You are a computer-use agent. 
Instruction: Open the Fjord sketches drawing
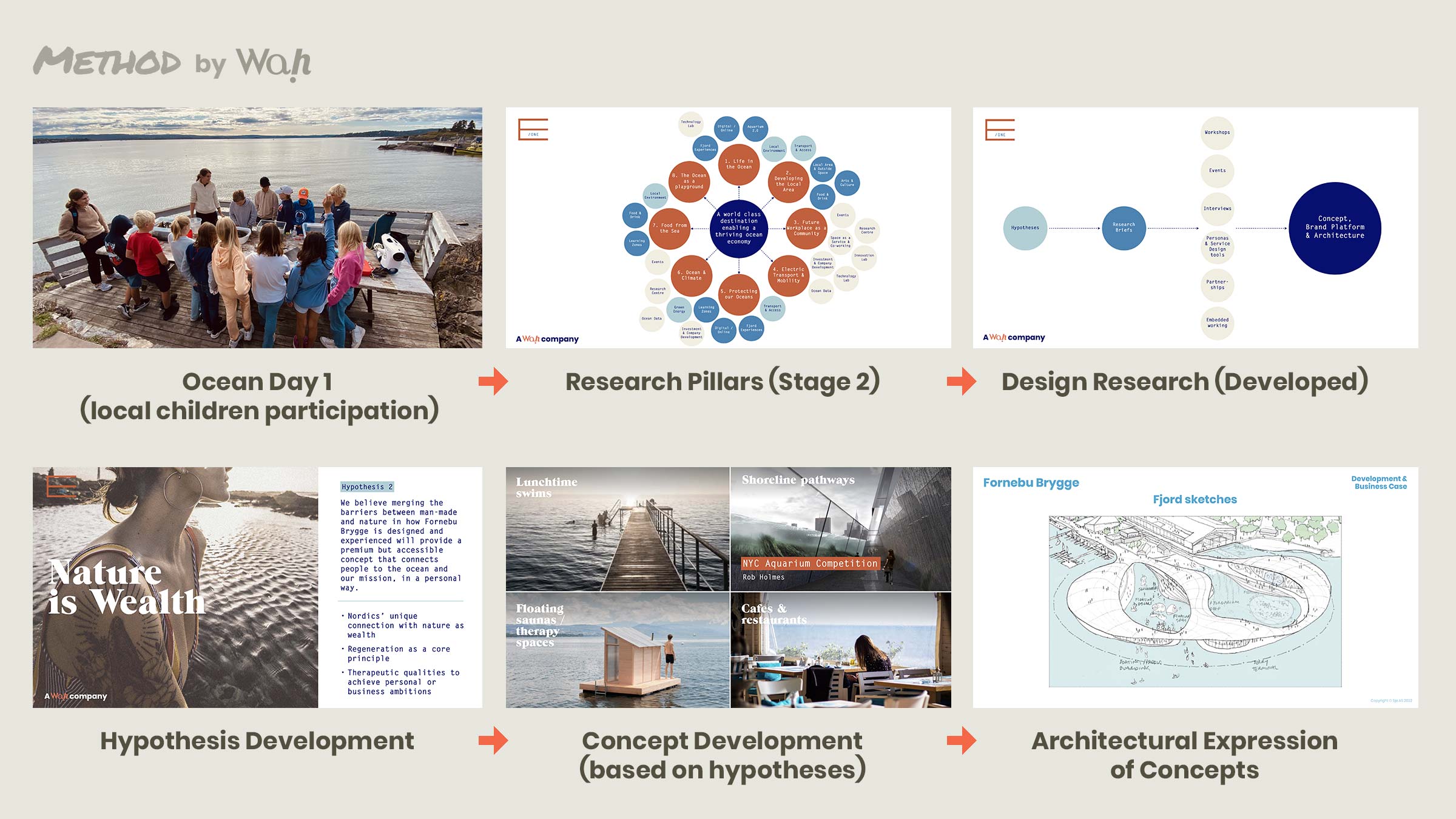point(1195,601)
